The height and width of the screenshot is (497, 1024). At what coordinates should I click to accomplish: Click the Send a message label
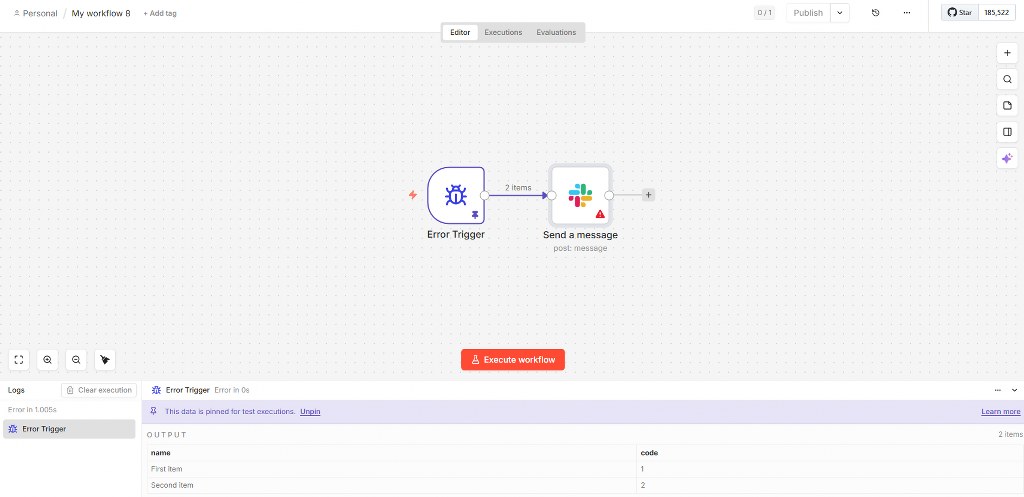click(580, 234)
